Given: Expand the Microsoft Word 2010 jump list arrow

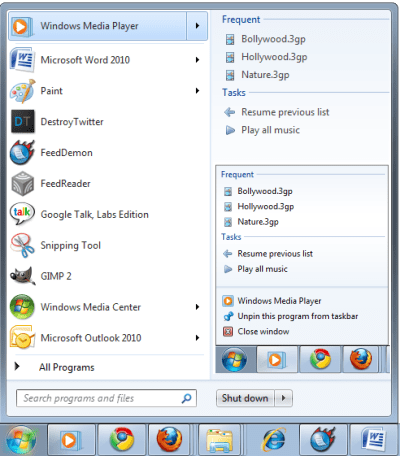Looking at the screenshot, I should 197,60.
